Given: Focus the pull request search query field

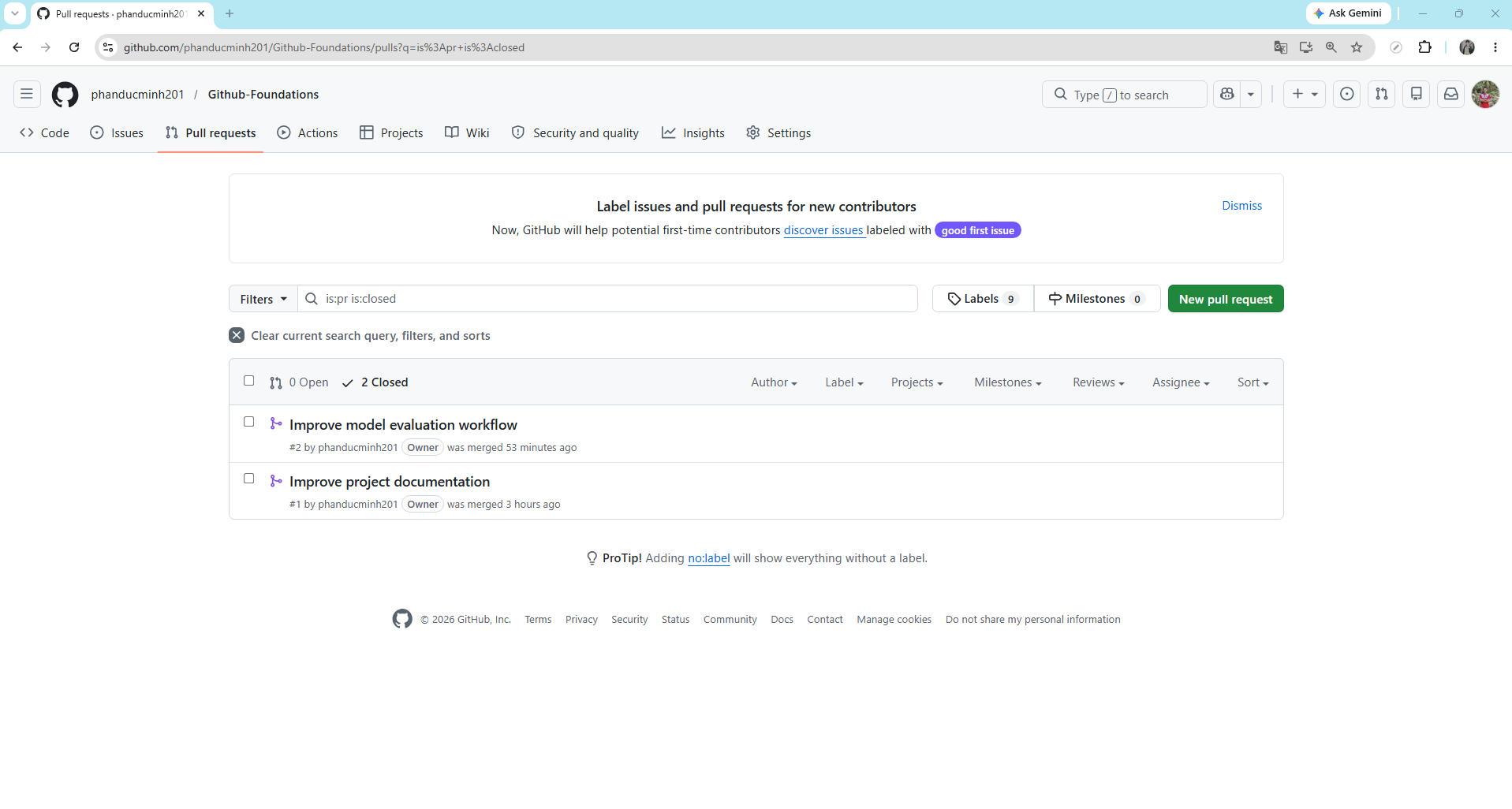Looking at the screenshot, I should click(608, 299).
